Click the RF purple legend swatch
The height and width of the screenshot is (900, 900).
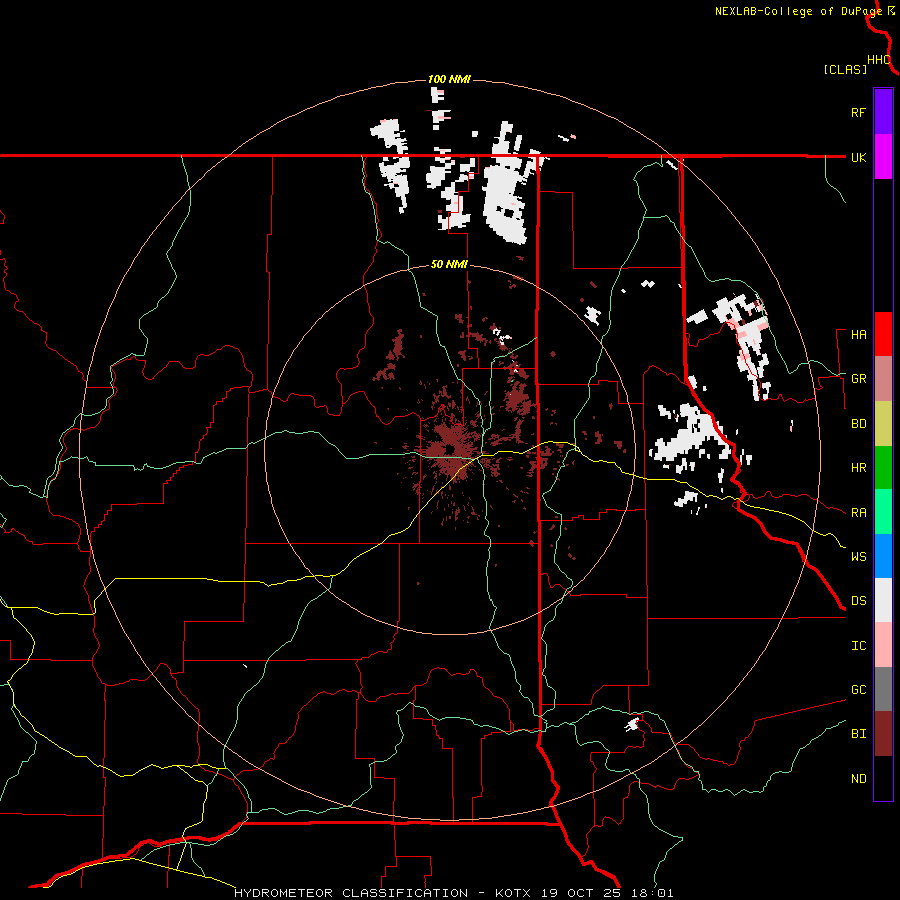pyautogui.click(x=883, y=112)
